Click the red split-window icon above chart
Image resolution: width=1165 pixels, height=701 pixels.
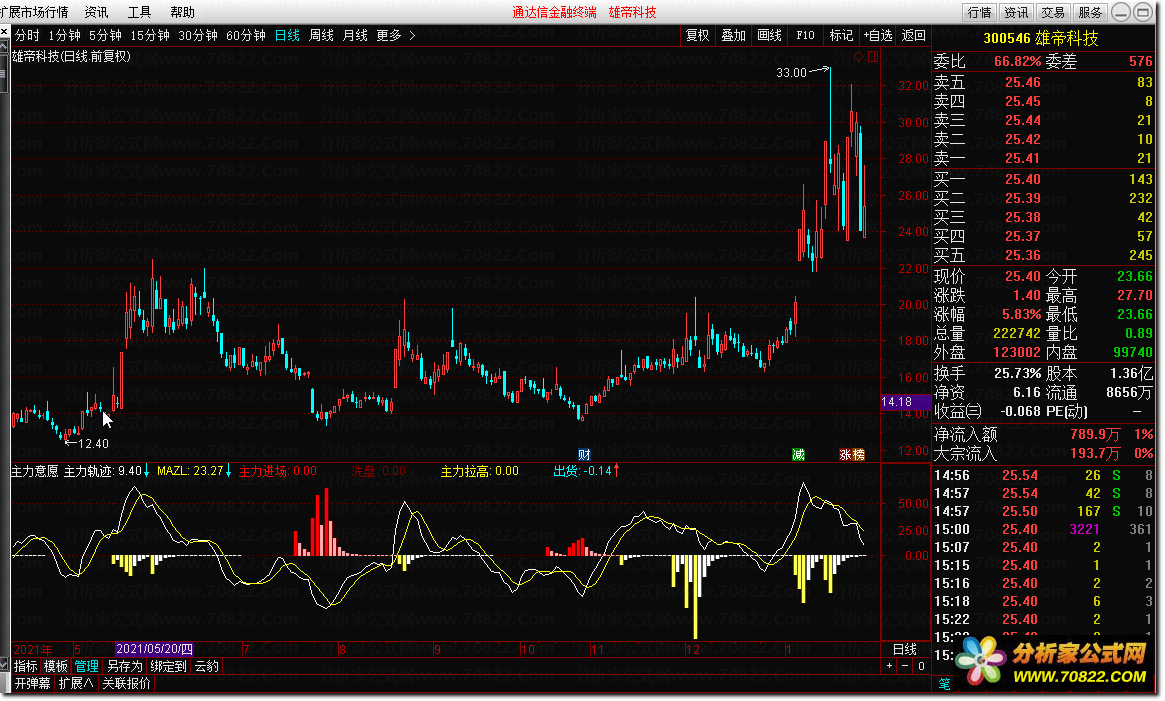tap(873, 56)
